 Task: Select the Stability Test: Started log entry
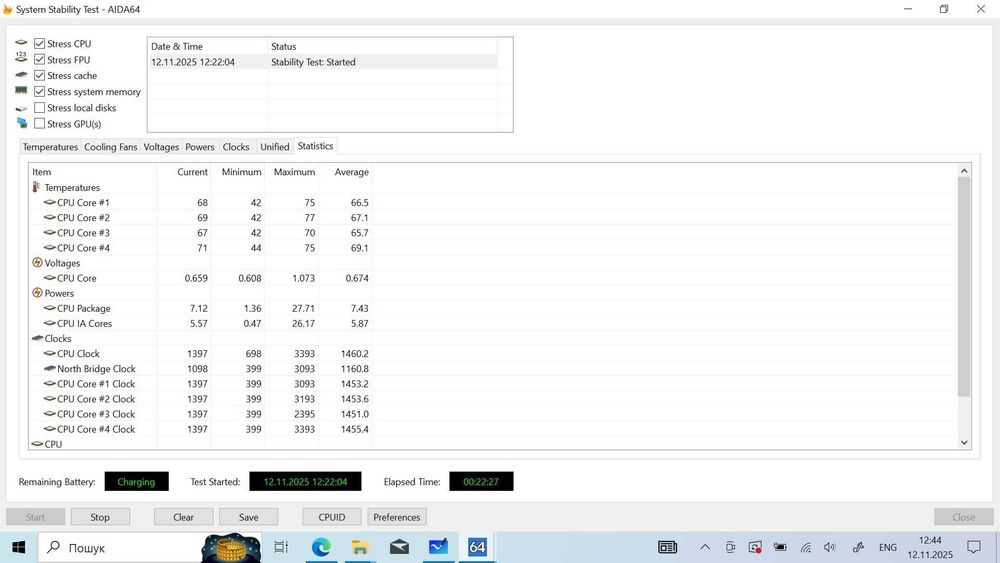pos(323,62)
